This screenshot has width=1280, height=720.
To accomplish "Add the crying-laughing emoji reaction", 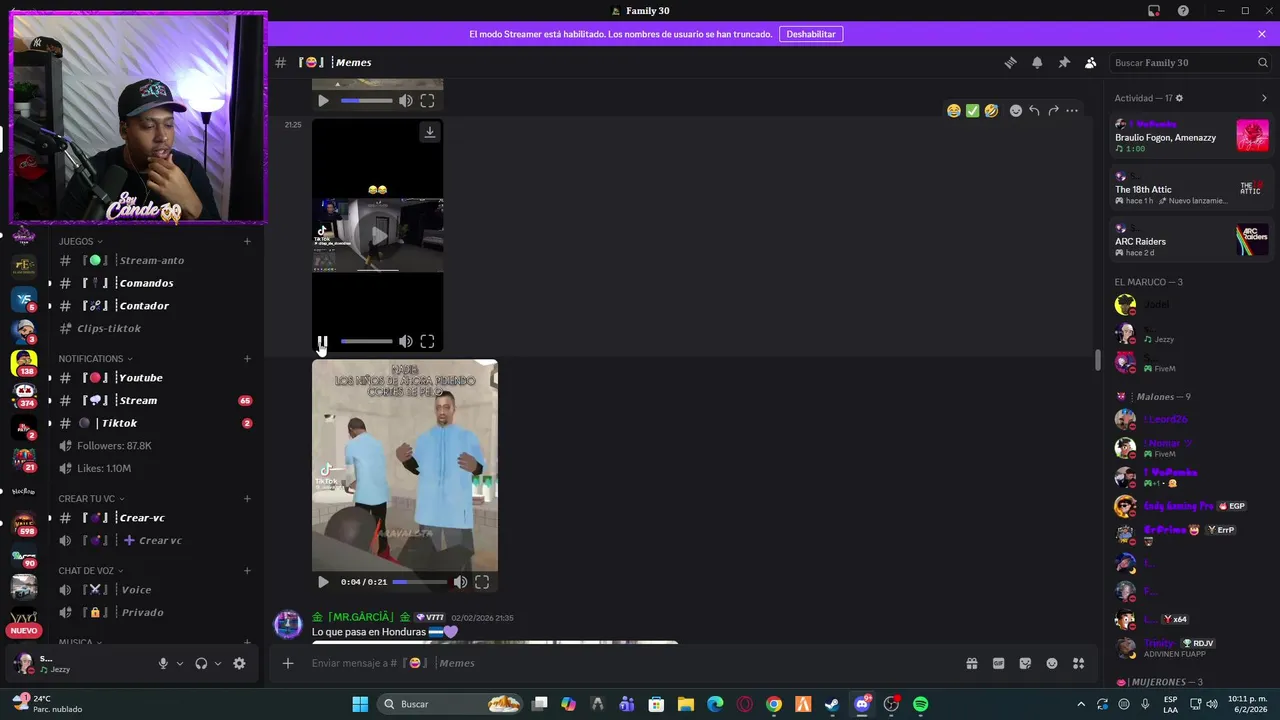I will [x=954, y=111].
